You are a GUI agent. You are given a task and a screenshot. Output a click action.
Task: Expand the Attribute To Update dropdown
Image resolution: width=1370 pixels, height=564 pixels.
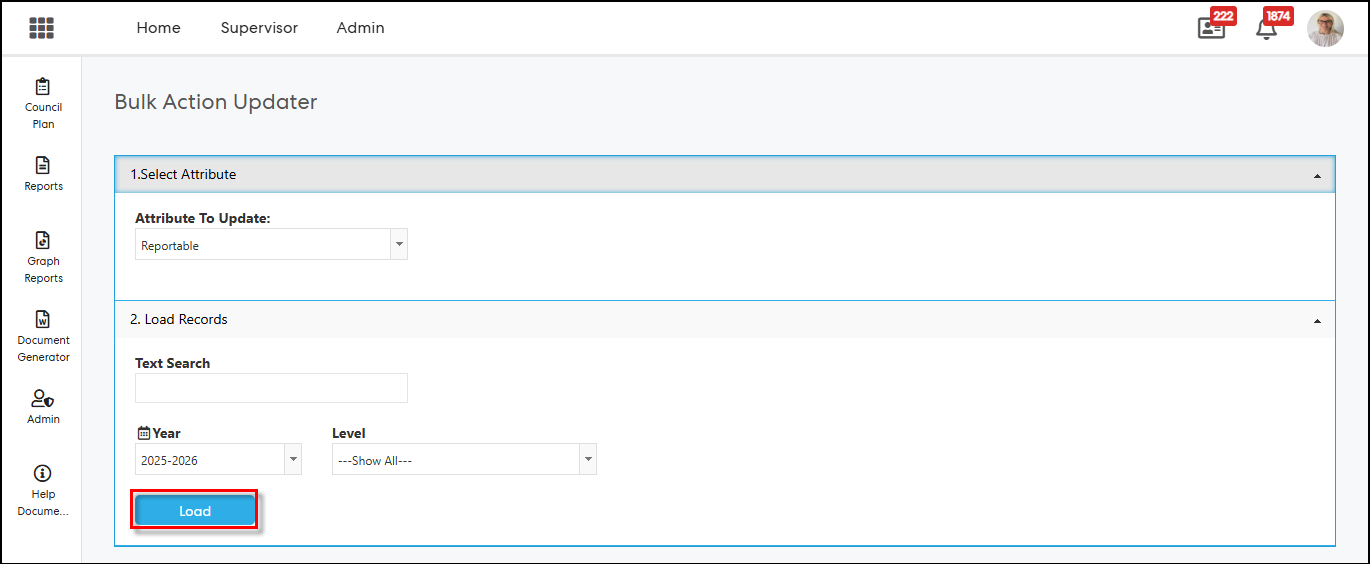[399, 245]
